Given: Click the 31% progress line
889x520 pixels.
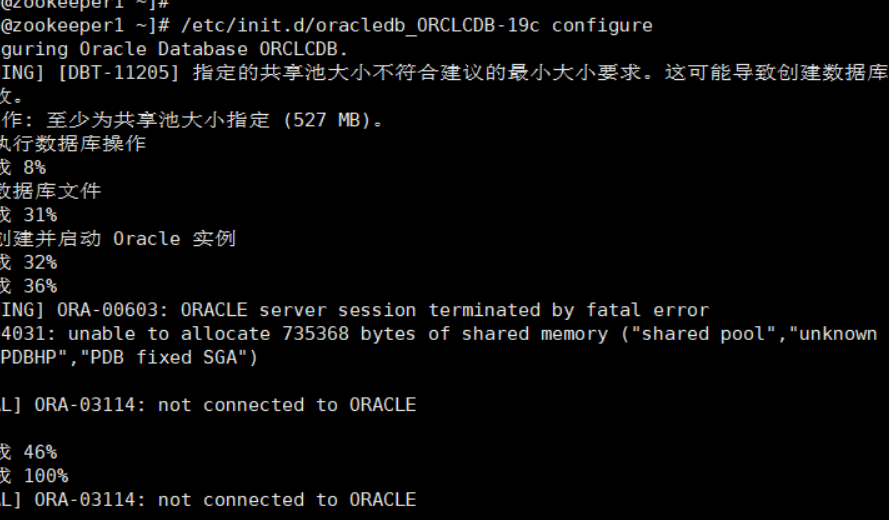Looking at the screenshot, I should [28, 215].
